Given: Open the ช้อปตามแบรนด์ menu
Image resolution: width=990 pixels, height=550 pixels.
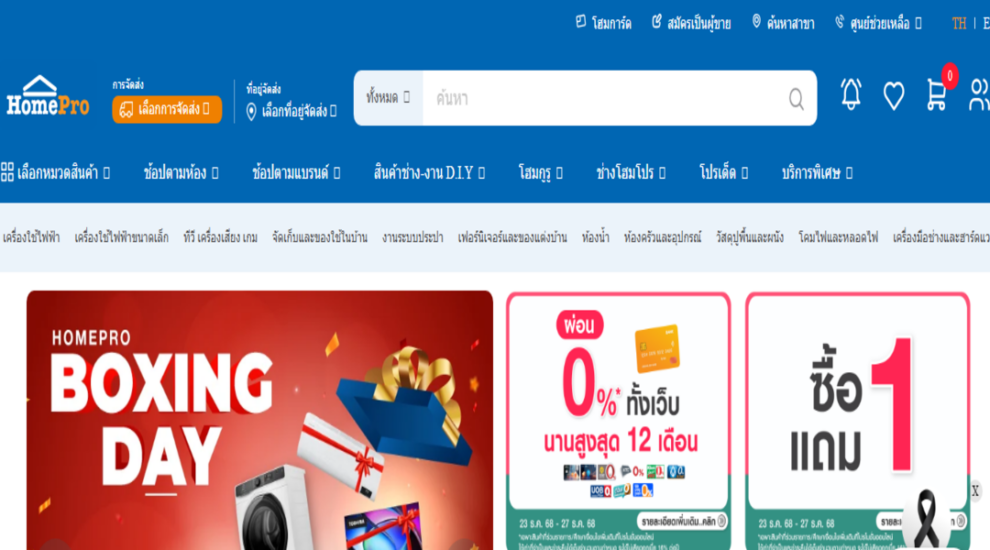Looking at the screenshot, I should pos(296,172).
